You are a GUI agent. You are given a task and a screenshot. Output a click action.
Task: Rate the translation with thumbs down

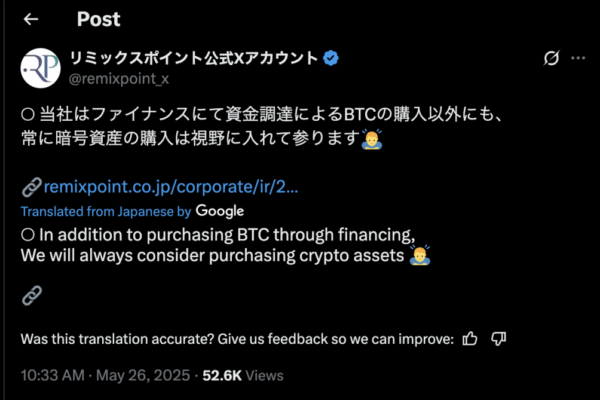pos(498,339)
